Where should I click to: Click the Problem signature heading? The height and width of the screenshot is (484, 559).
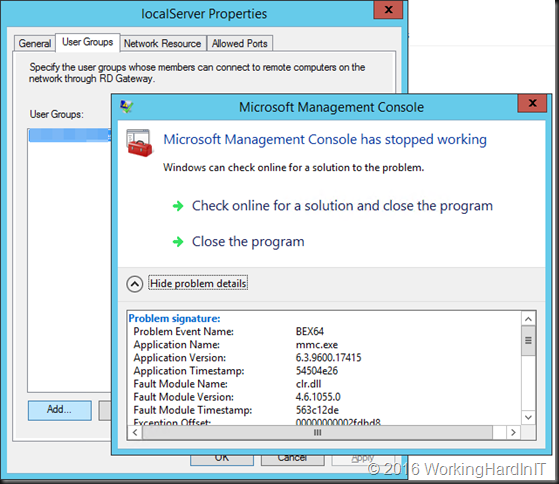[x=174, y=318]
